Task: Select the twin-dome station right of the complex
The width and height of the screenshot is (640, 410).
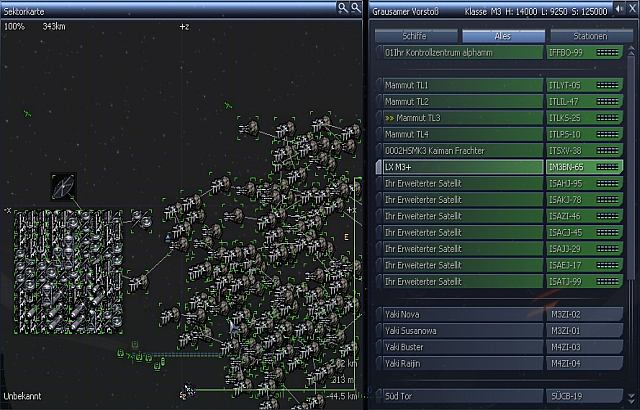Action: pyautogui.click(x=142, y=219)
